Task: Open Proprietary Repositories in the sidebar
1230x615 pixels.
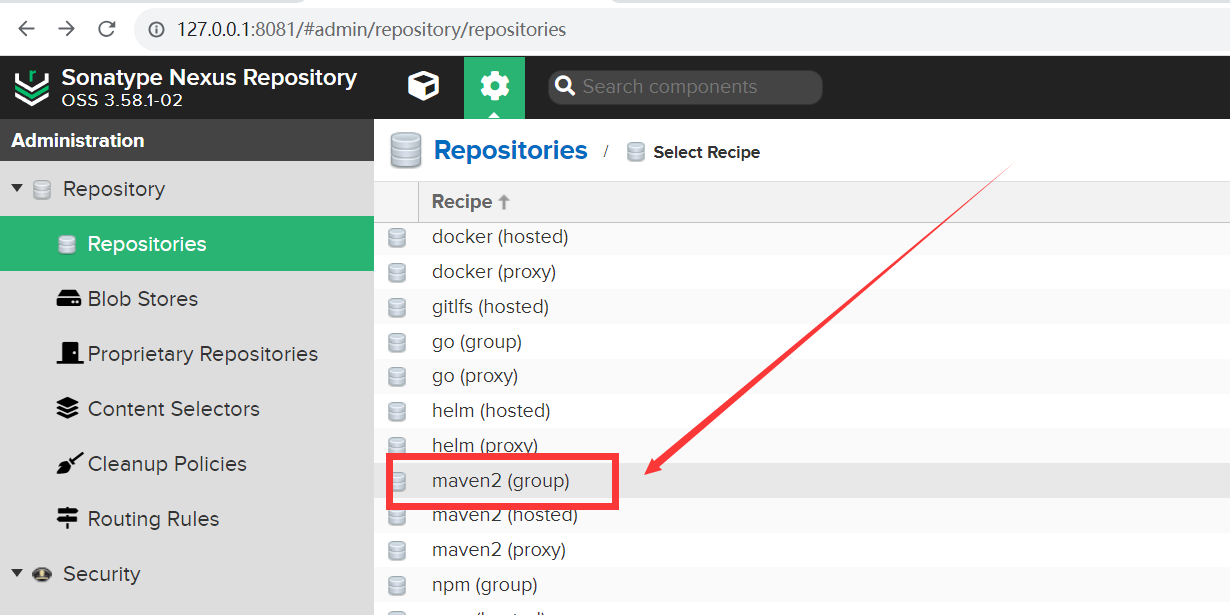Action: click(202, 354)
